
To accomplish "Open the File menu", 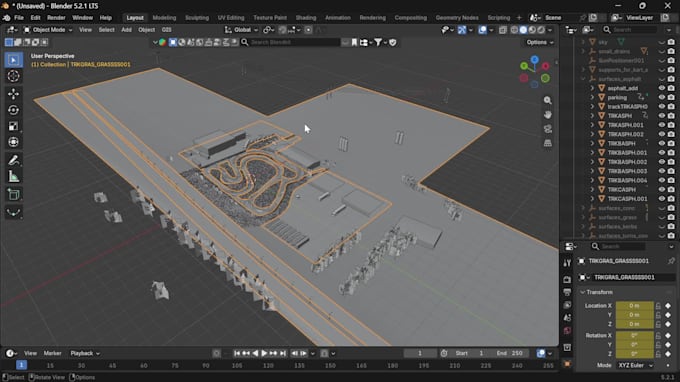I will tap(19, 18).
